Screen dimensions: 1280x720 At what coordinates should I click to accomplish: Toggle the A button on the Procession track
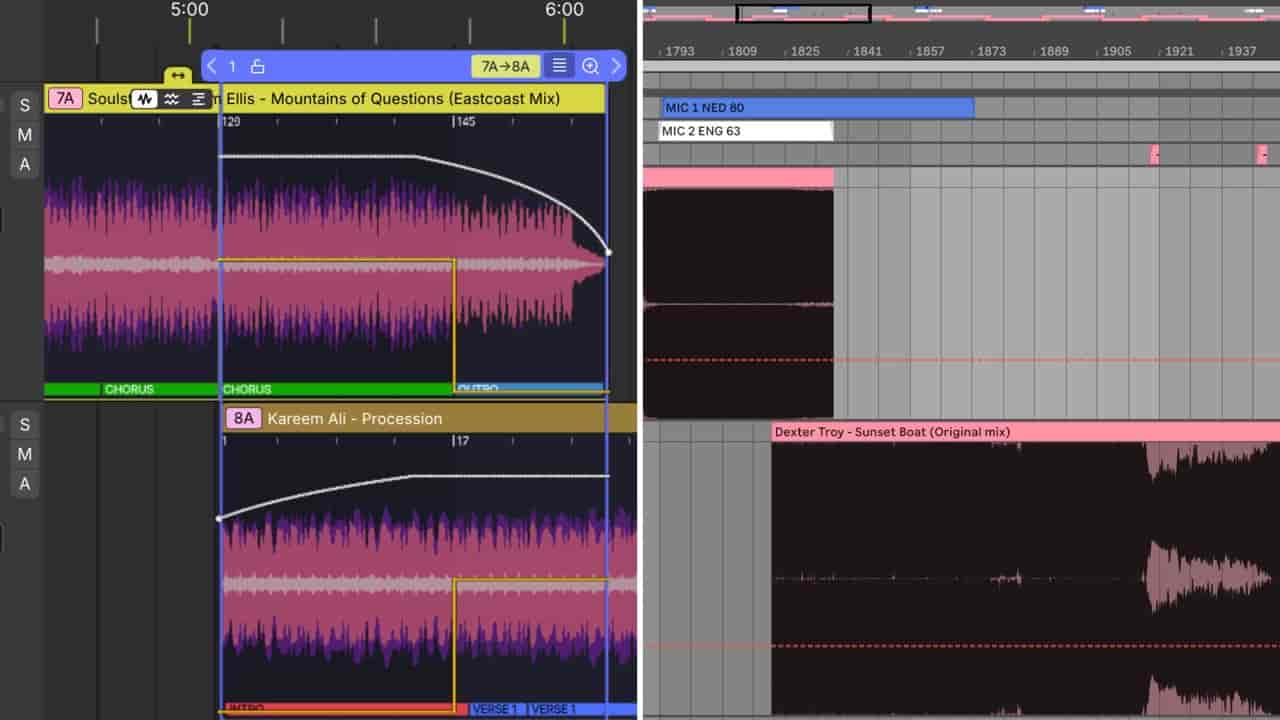pyautogui.click(x=25, y=484)
